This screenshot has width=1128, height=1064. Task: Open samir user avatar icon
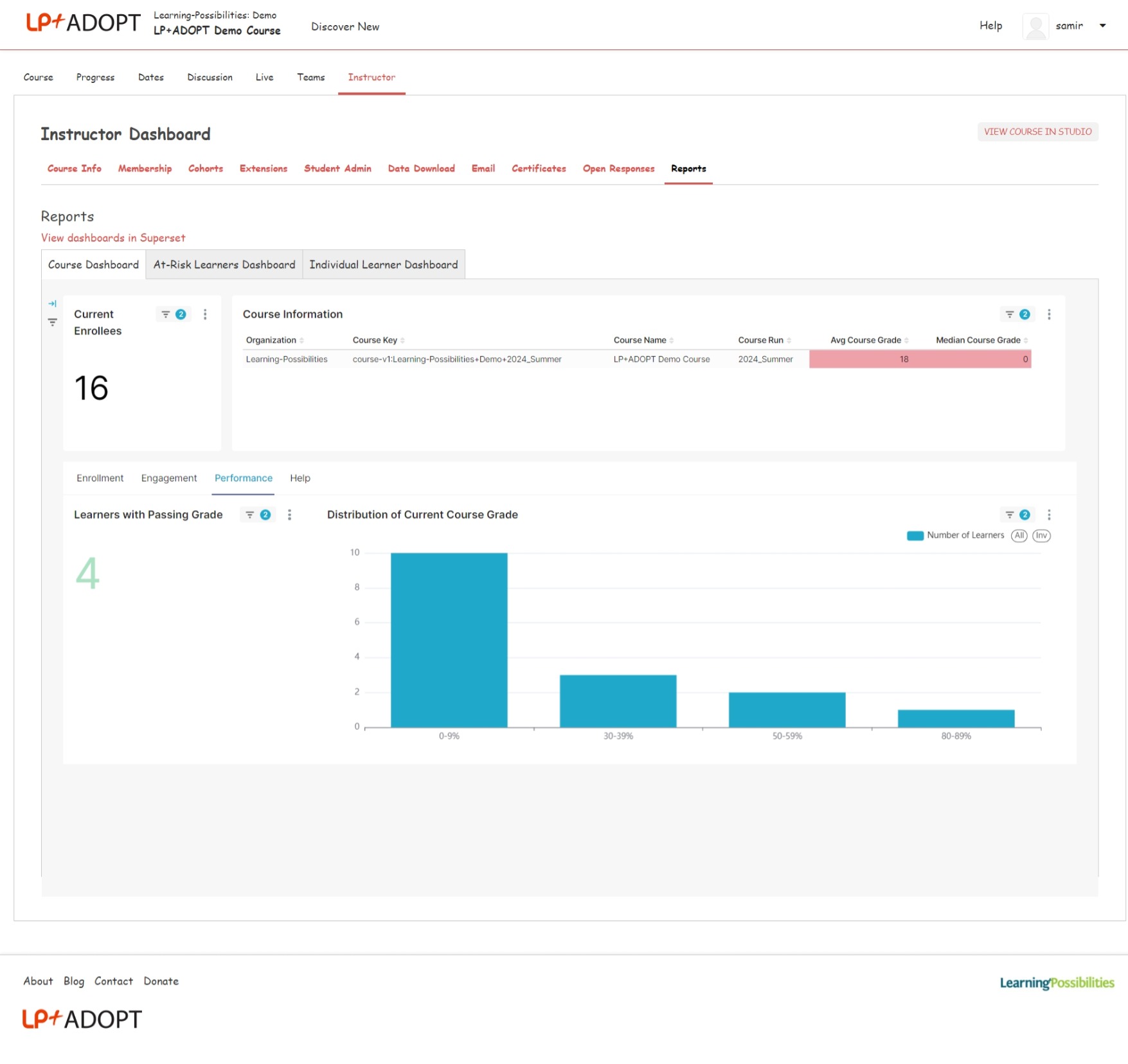1035,26
